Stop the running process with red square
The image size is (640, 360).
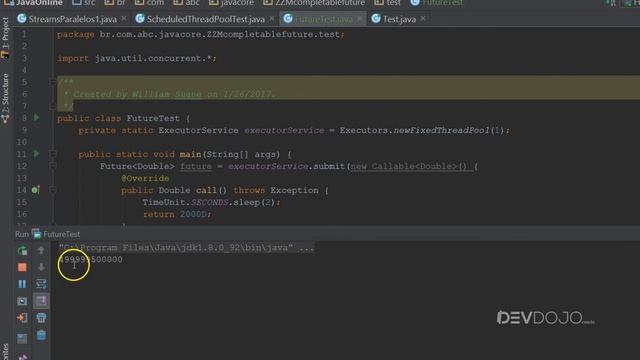(22, 267)
